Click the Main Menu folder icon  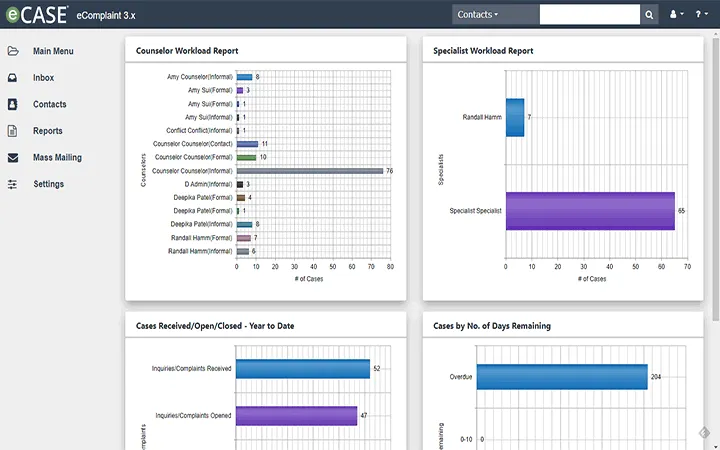13,51
